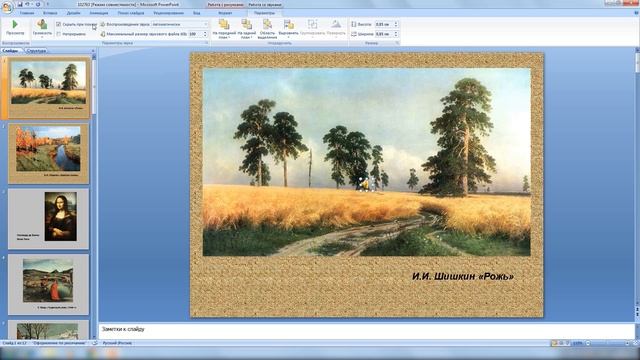Click the caption И.И. Шишкин «Рожь»
Image resolution: width=640 pixels, height=360 pixels.
[463, 276]
